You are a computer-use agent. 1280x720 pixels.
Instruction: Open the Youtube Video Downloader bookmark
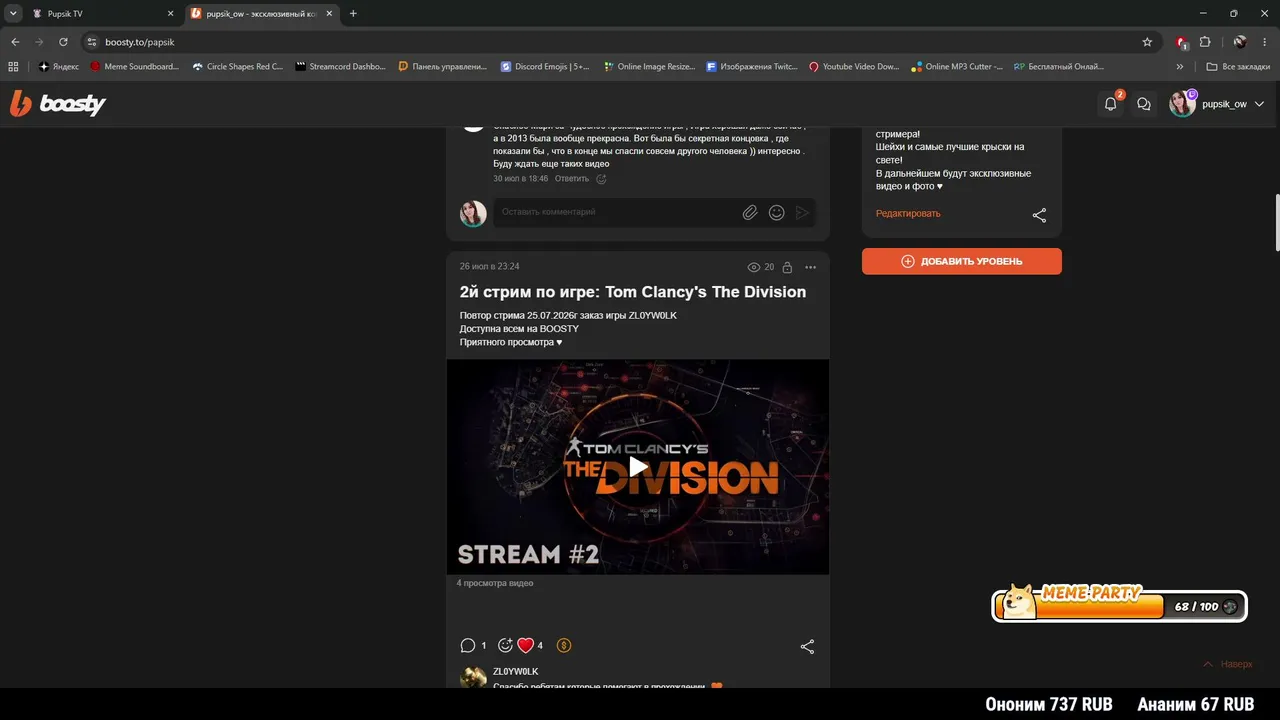[854, 67]
